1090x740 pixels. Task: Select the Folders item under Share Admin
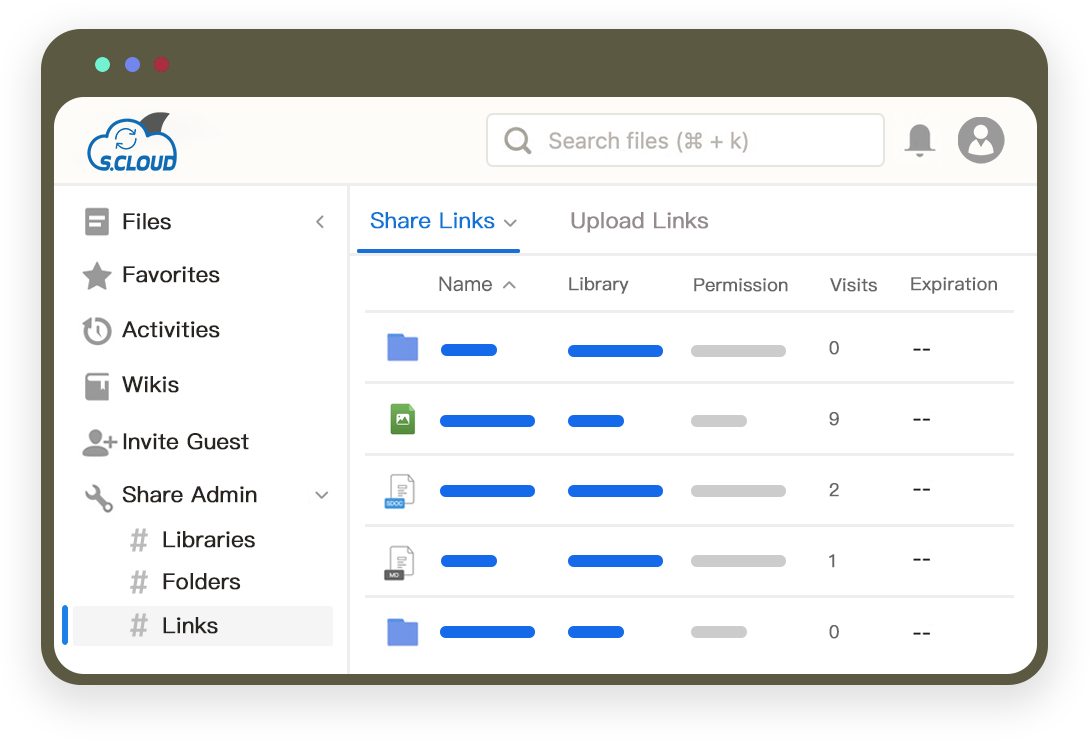click(x=201, y=582)
